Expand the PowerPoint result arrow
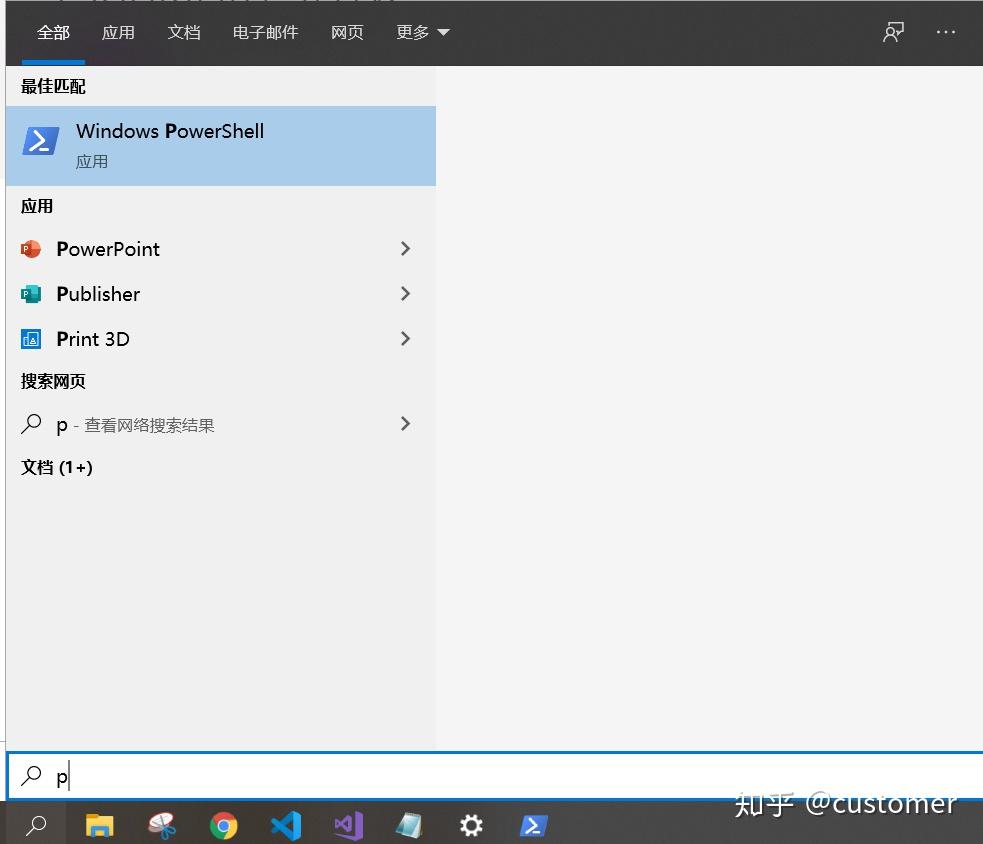983x844 pixels. tap(405, 249)
